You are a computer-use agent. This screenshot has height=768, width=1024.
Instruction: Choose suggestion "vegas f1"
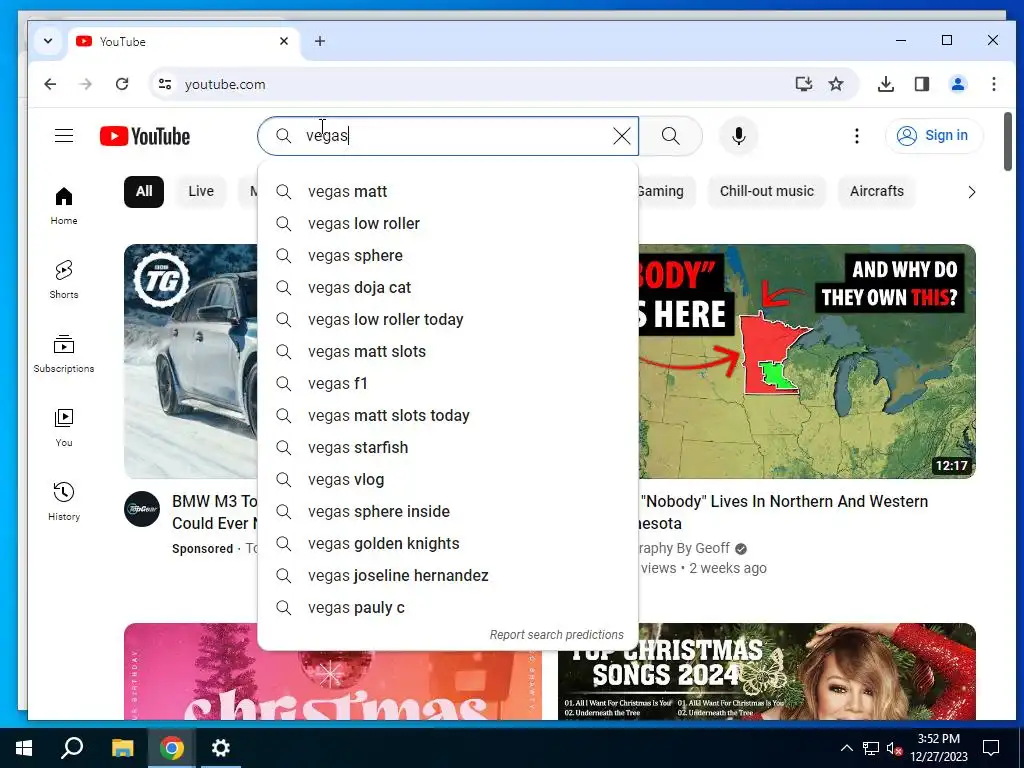point(448,383)
